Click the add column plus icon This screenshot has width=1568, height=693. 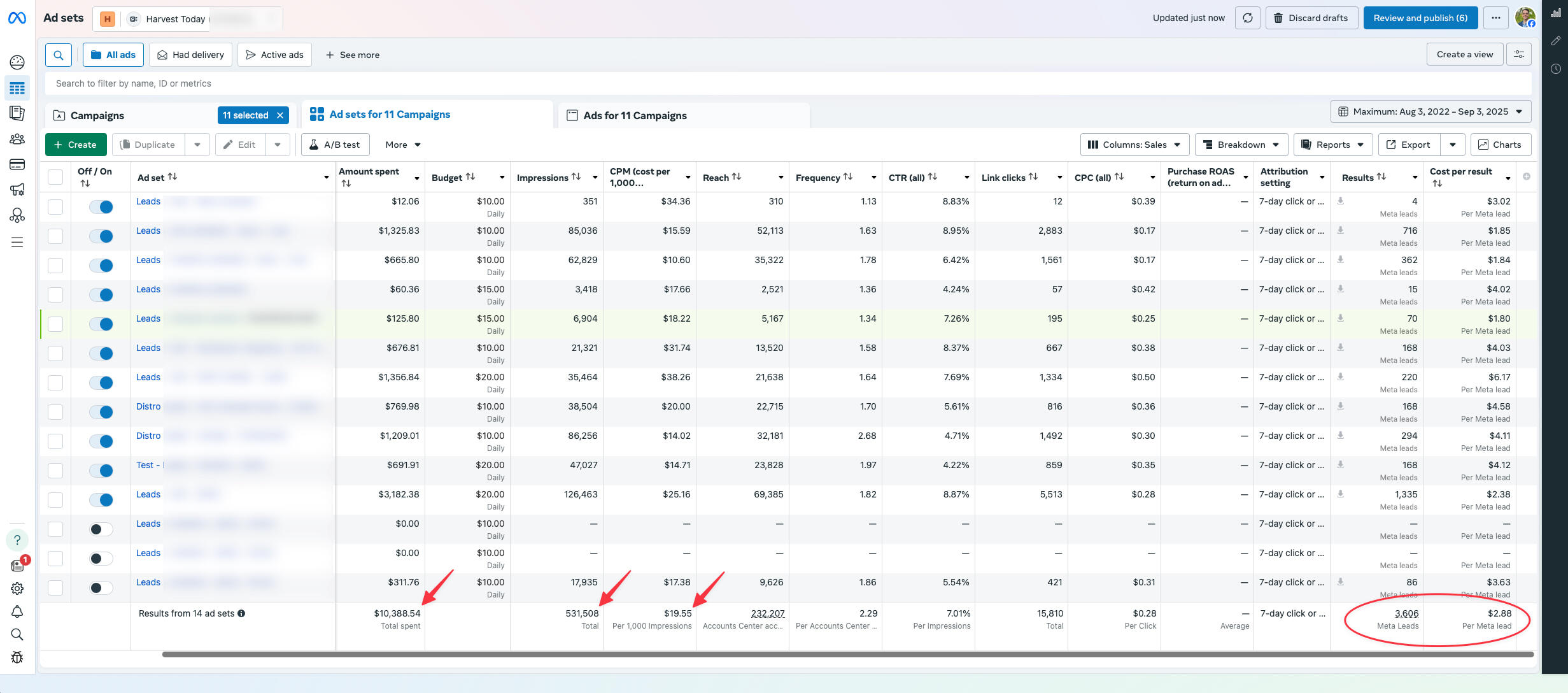1526,176
